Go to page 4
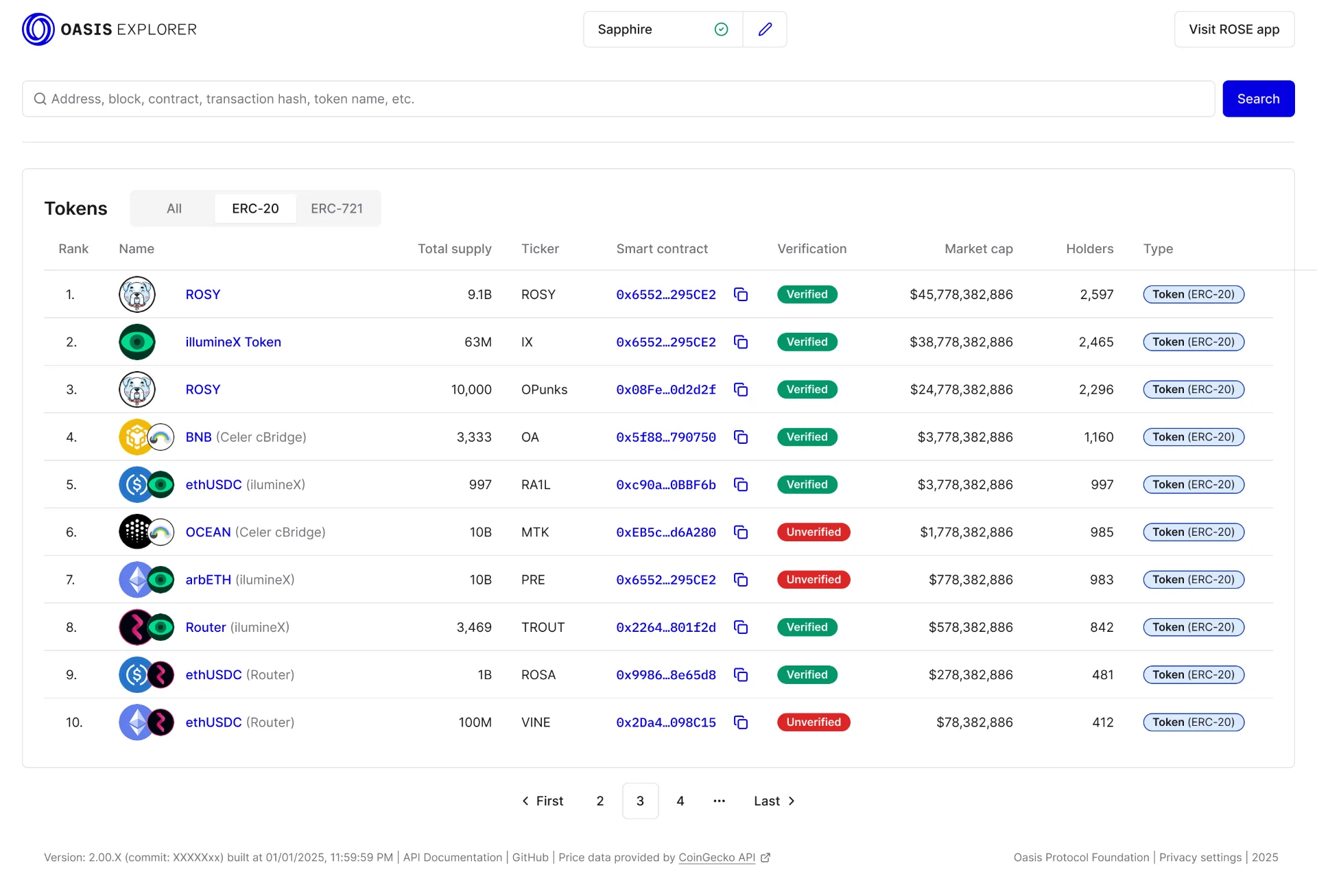 click(x=680, y=801)
